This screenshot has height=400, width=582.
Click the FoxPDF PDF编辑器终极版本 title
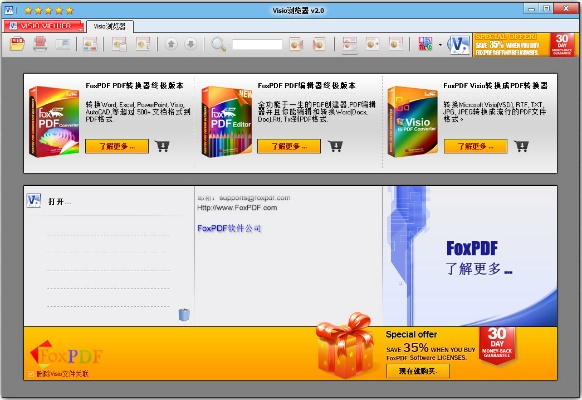pyautogui.click(x=307, y=85)
